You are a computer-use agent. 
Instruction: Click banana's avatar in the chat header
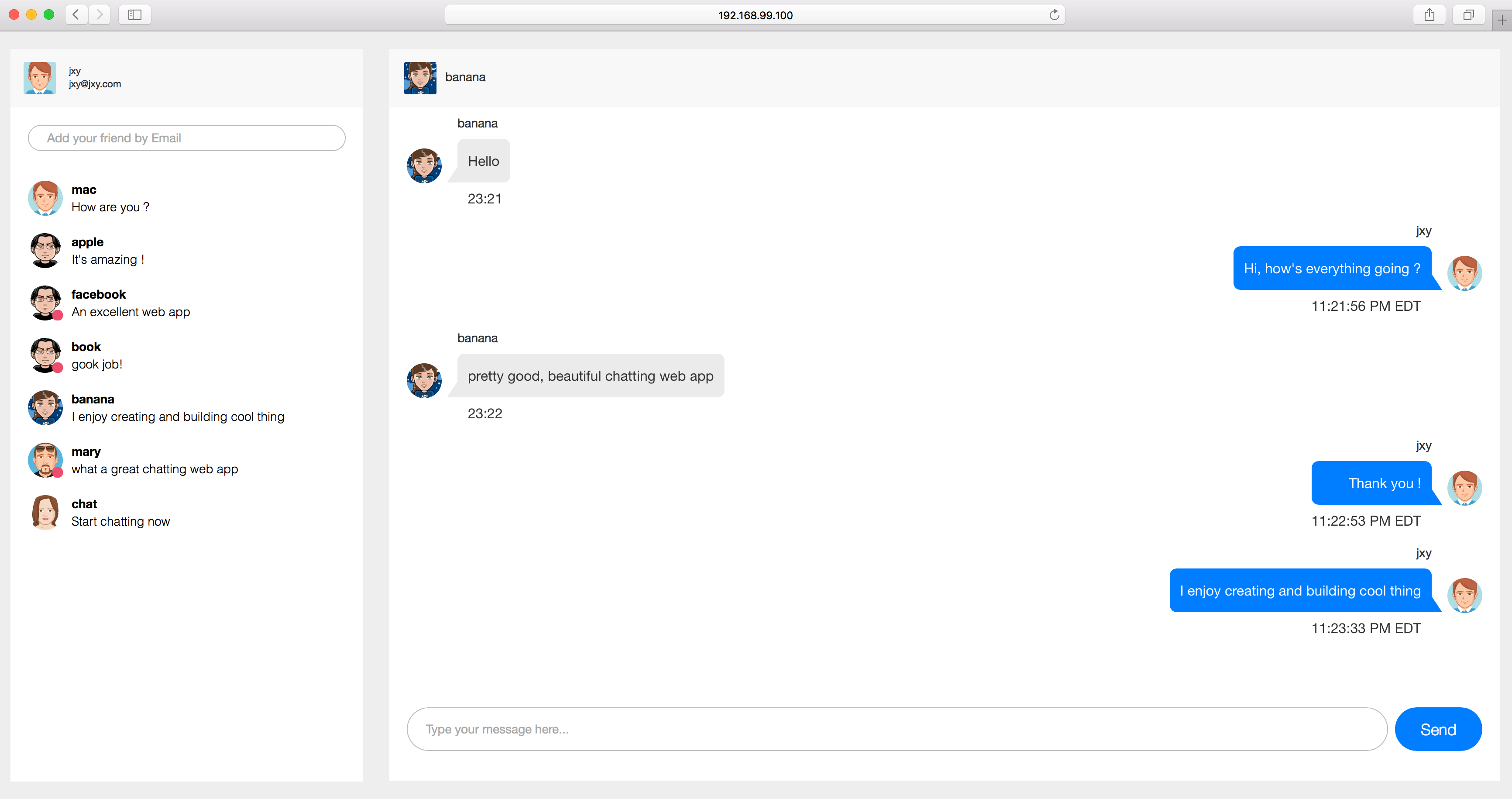[x=420, y=77]
